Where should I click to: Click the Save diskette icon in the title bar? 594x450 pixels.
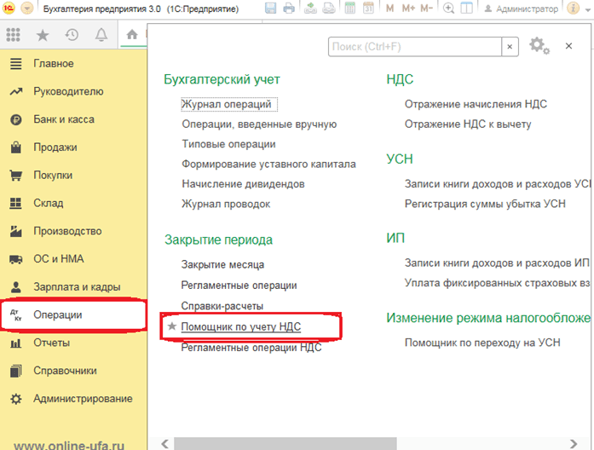point(270,8)
